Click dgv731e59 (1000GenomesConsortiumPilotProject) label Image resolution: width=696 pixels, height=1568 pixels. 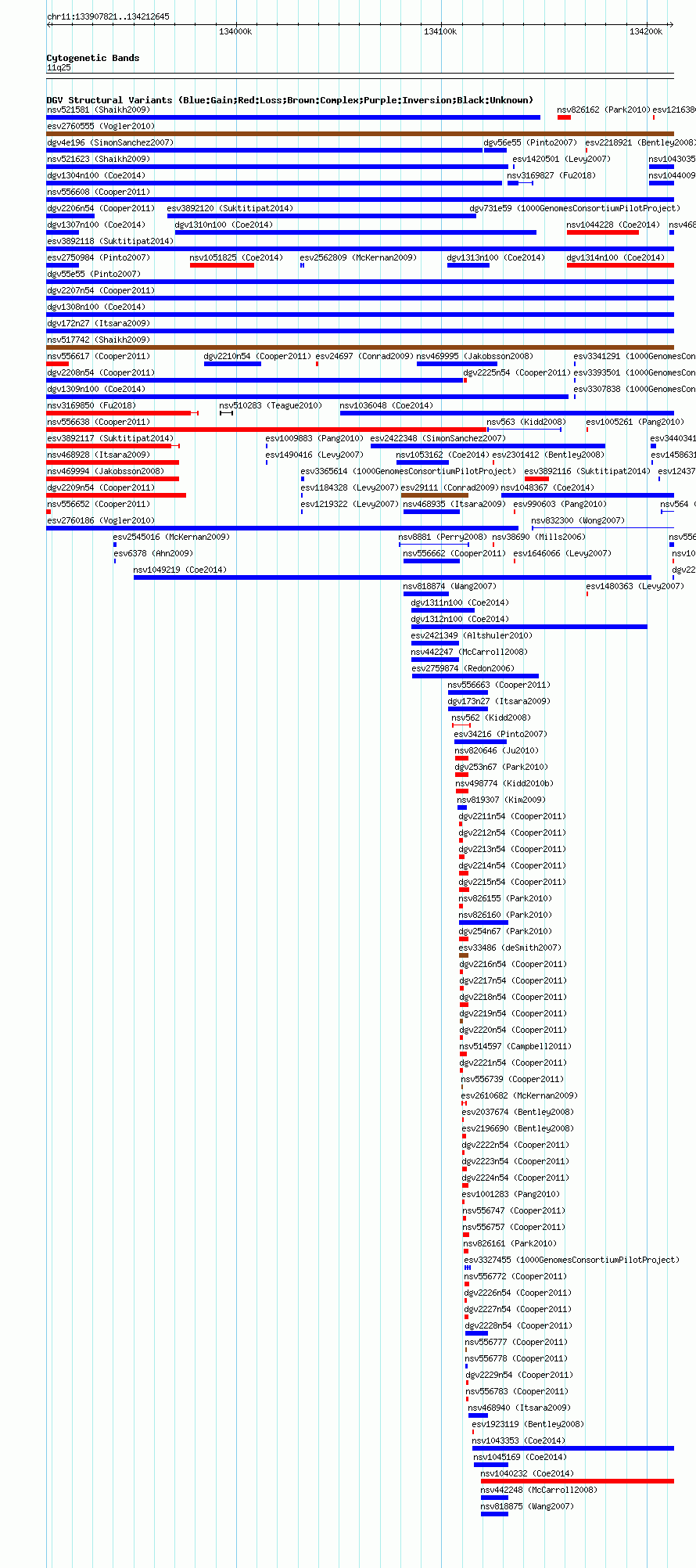[575, 208]
